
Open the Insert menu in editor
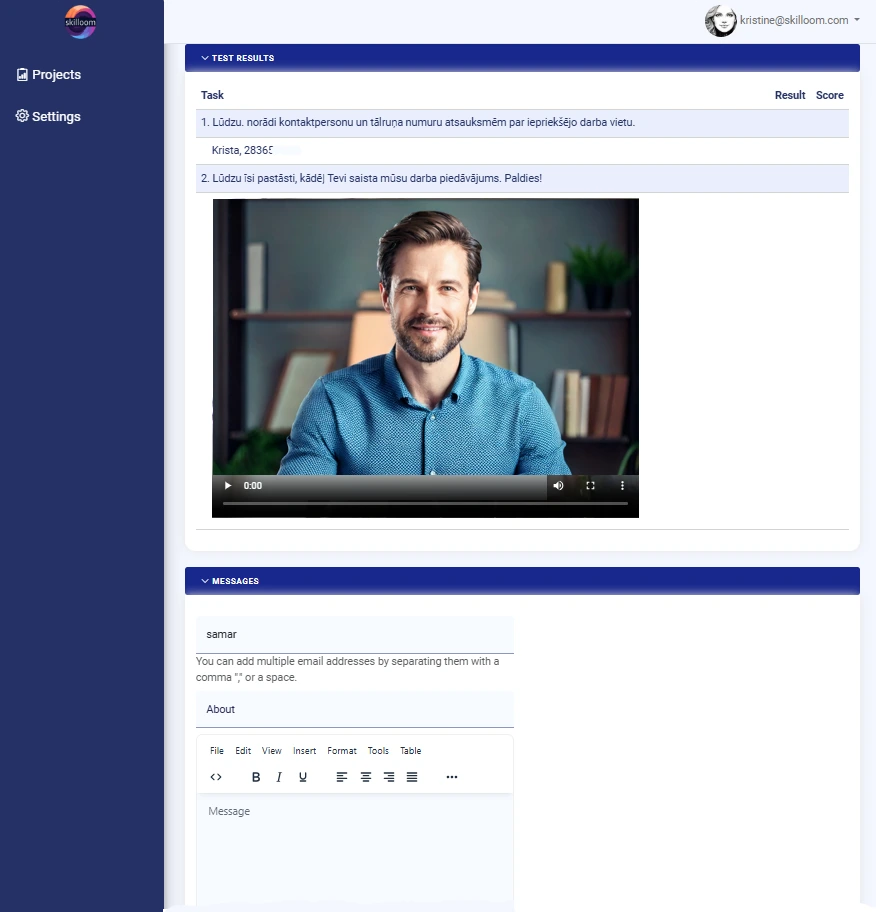click(304, 751)
